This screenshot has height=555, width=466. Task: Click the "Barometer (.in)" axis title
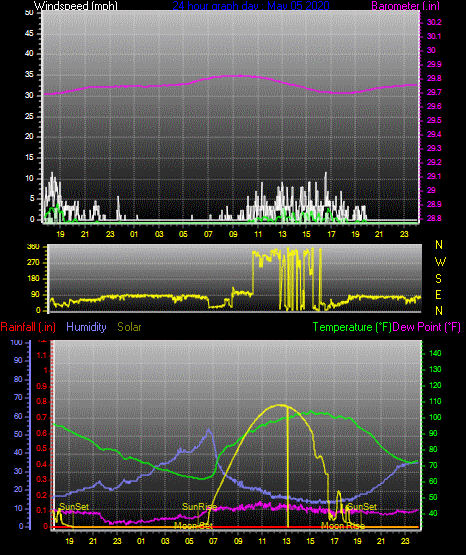pyautogui.click(x=405, y=6)
